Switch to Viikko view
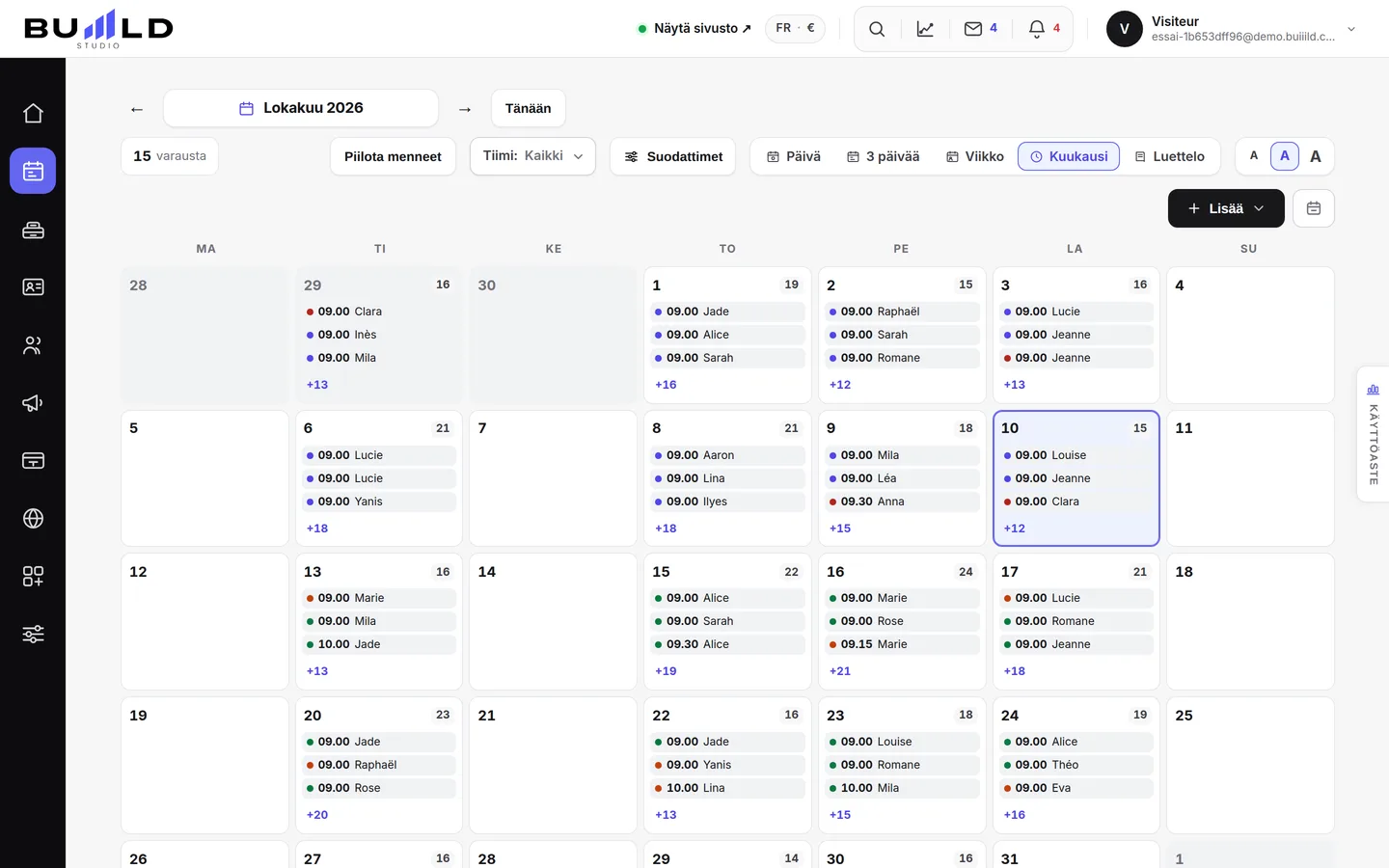The image size is (1389, 868). click(x=974, y=156)
